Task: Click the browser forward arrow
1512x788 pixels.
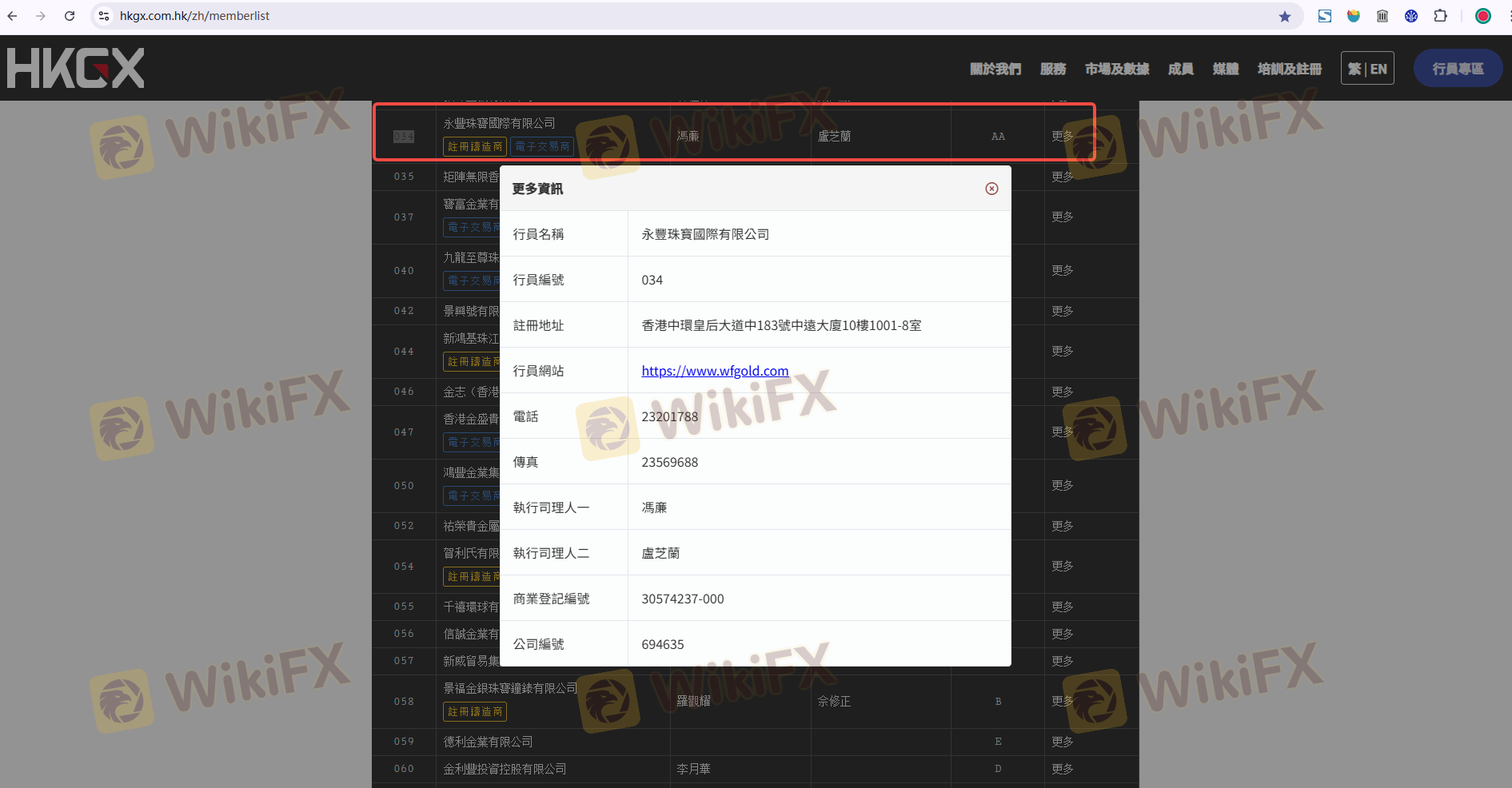Action: 41,16
